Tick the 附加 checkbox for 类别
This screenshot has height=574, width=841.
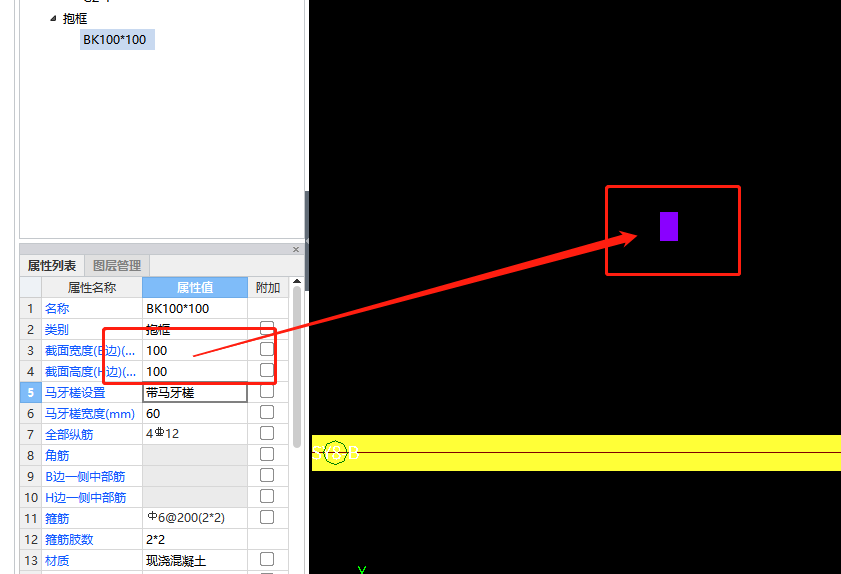[267, 328]
